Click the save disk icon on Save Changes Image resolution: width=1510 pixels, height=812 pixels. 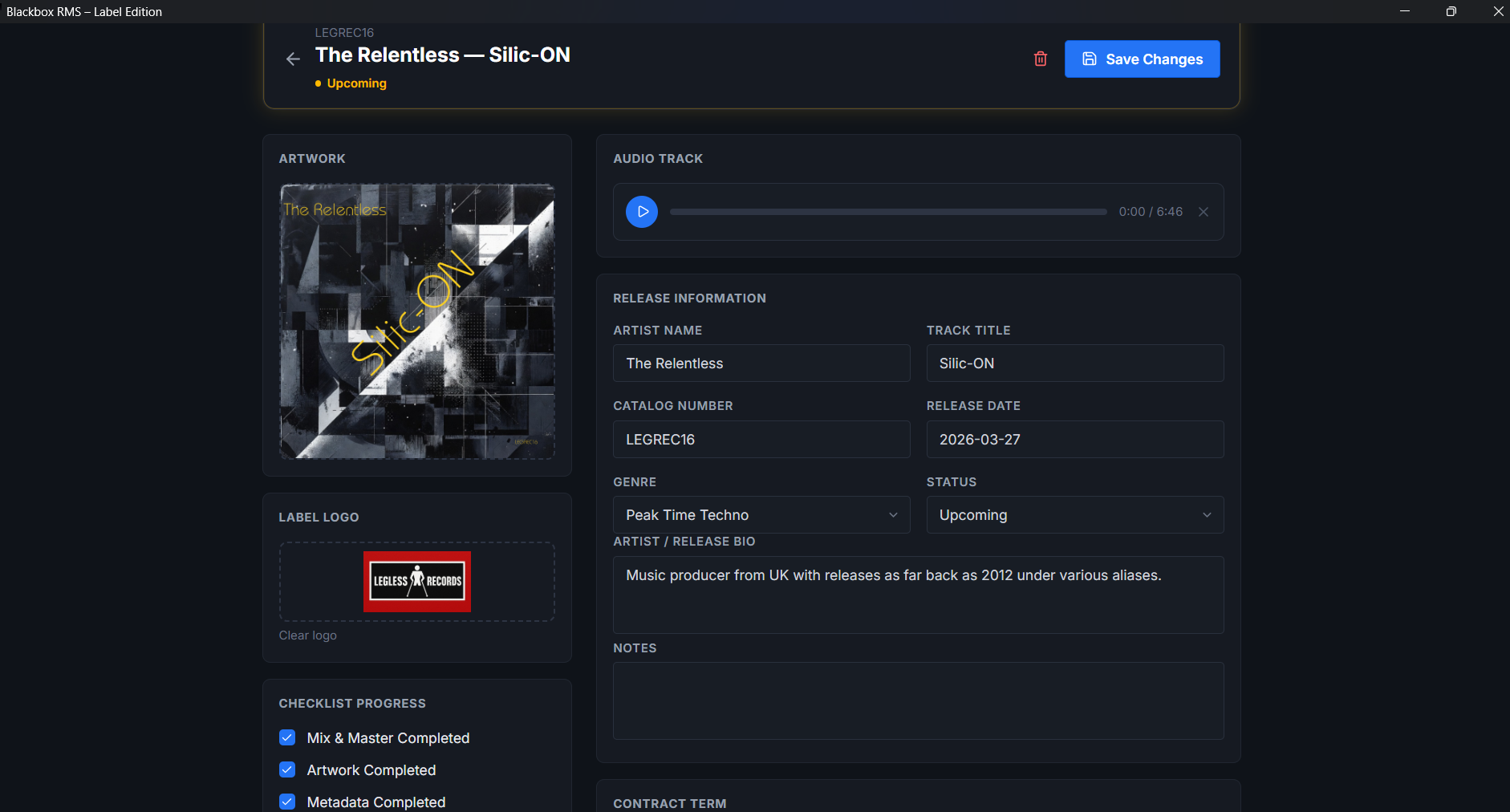click(x=1089, y=58)
